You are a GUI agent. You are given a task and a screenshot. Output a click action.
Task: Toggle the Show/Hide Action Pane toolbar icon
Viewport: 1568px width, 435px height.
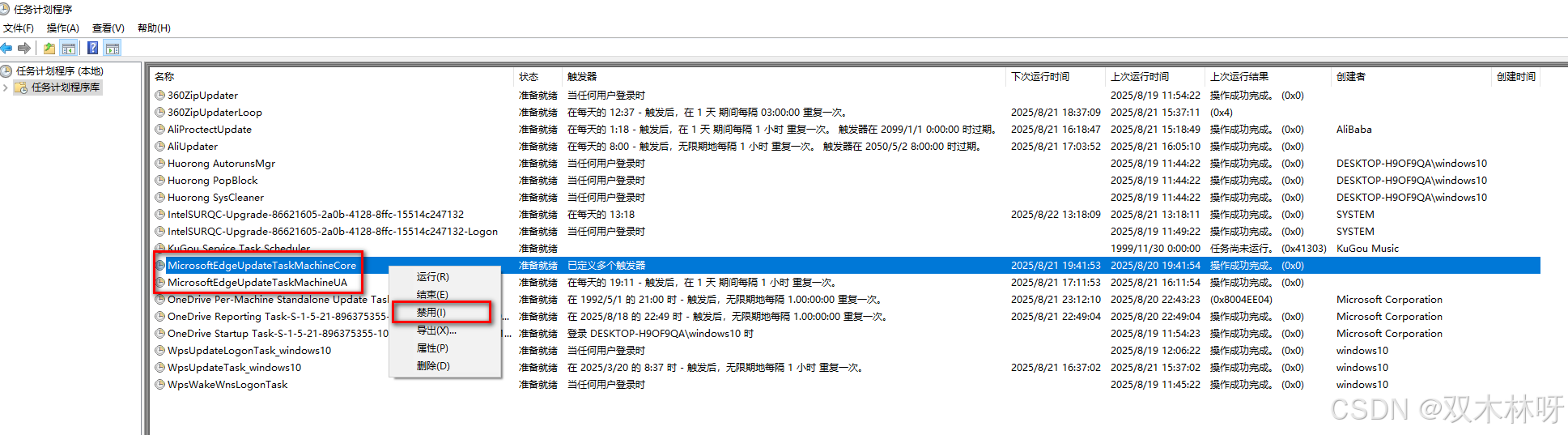click(x=113, y=49)
